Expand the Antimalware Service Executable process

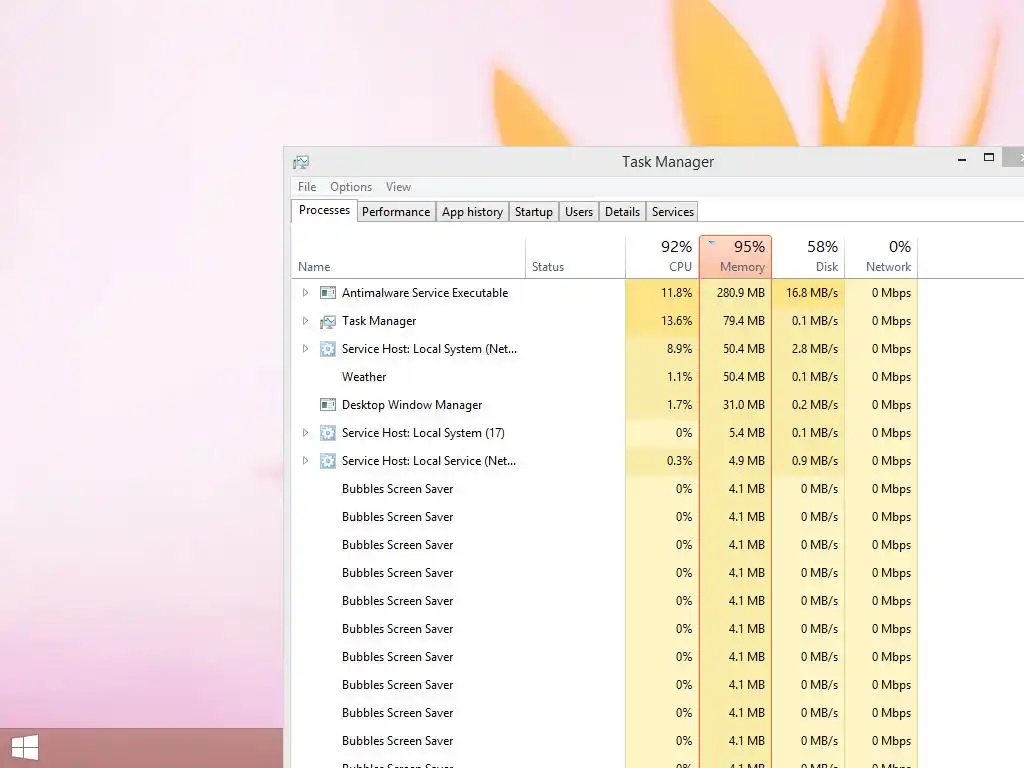tap(305, 293)
